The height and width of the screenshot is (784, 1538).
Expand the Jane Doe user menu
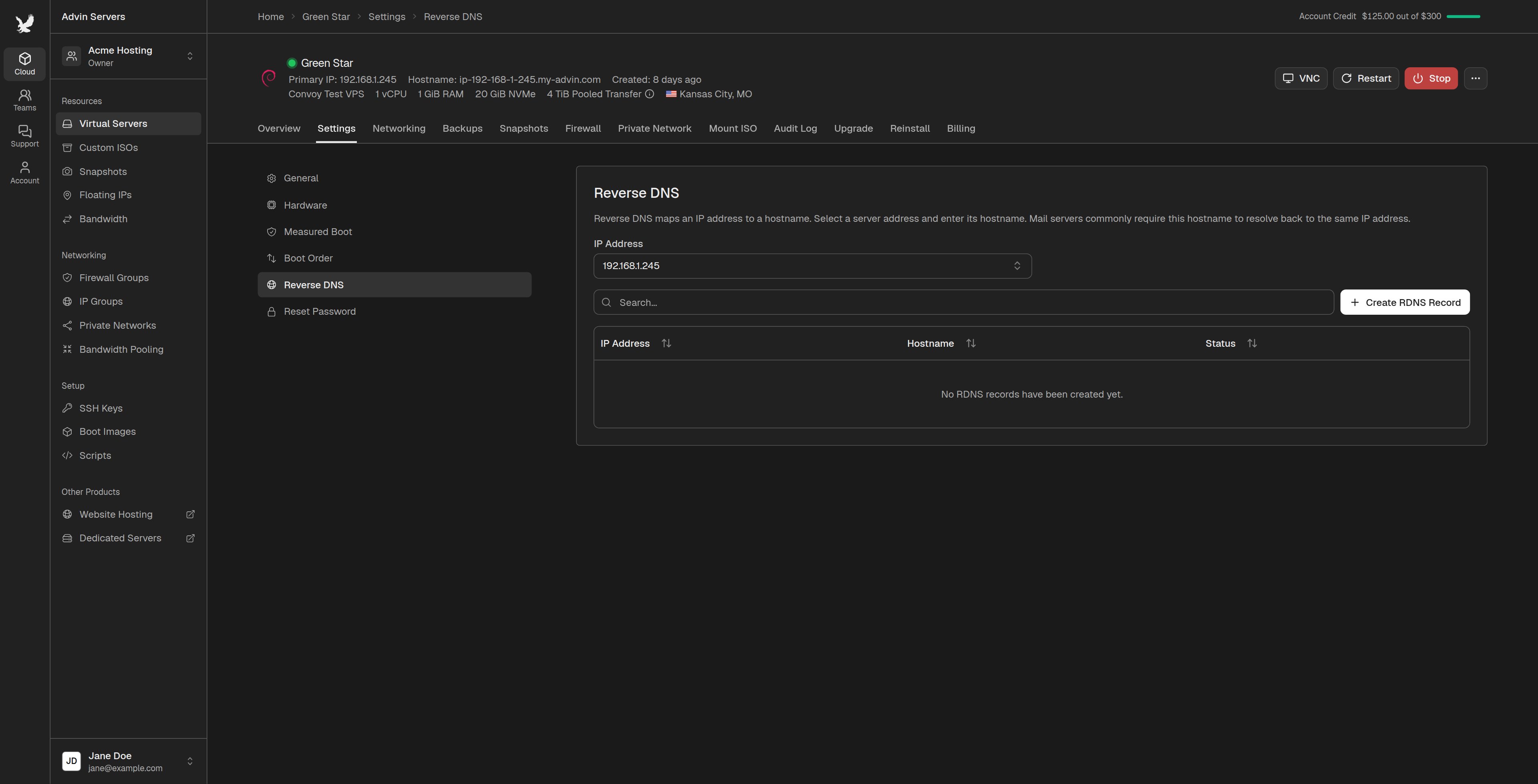tap(128, 761)
